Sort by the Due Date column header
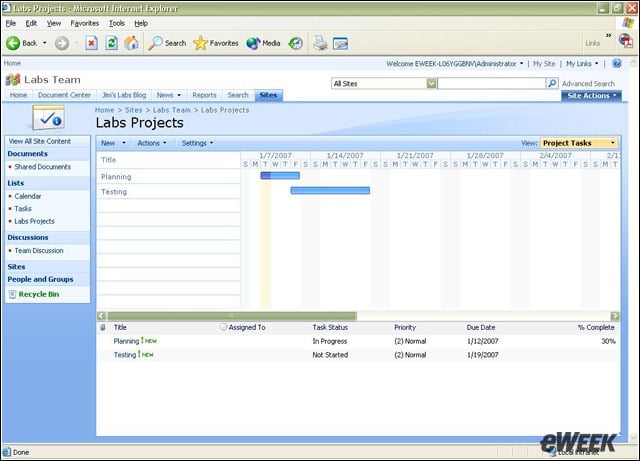Viewport: 640px width, 461px height. pyautogui.click(x=481, y=327)
